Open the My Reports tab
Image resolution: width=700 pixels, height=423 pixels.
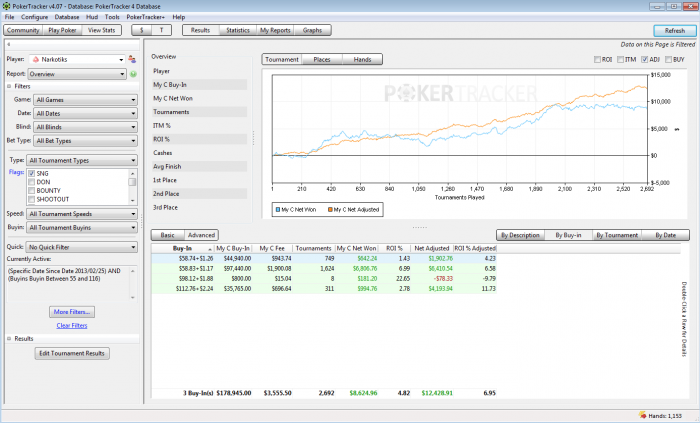[275, 30]
